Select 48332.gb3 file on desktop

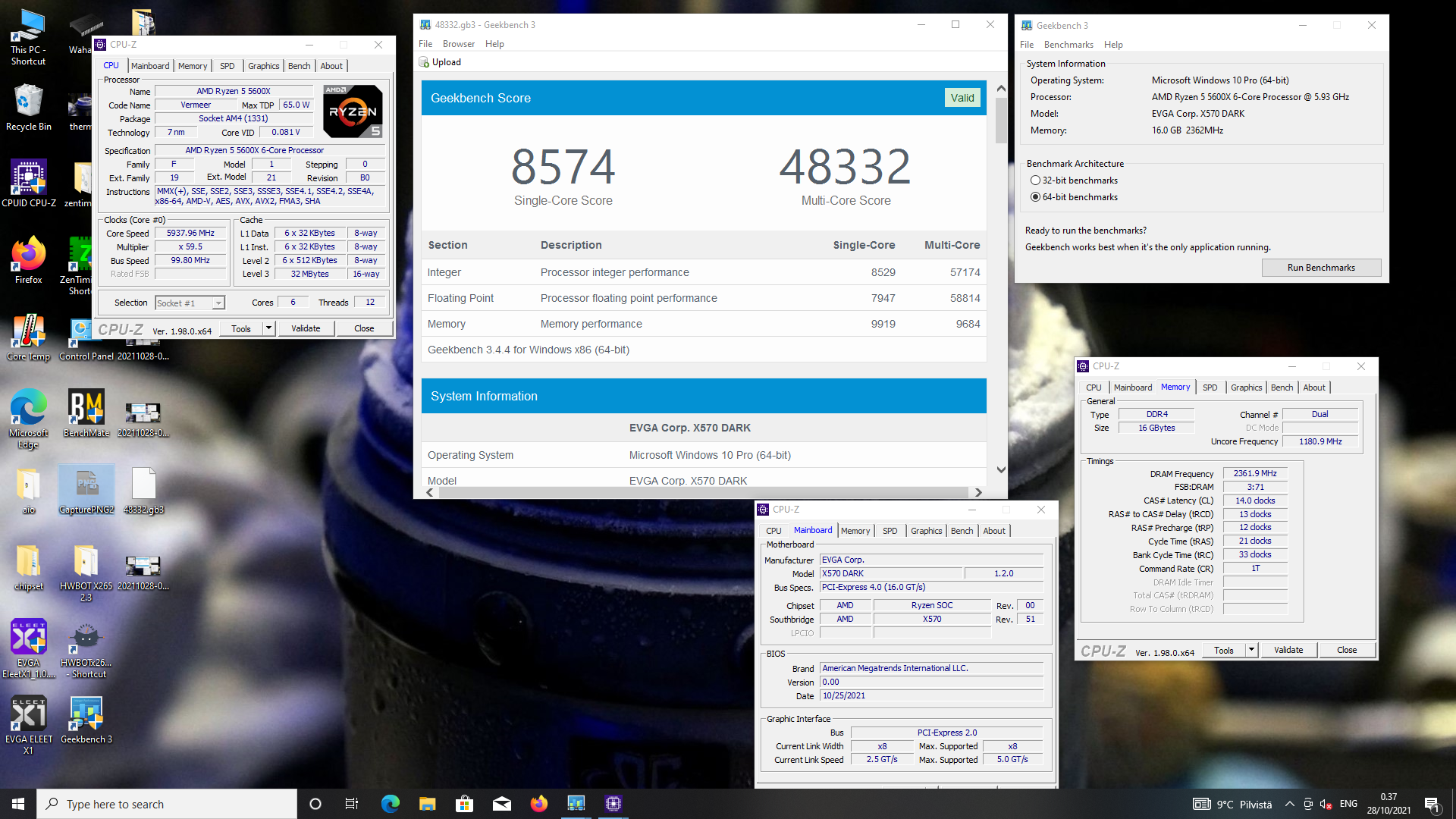point(143,491)
